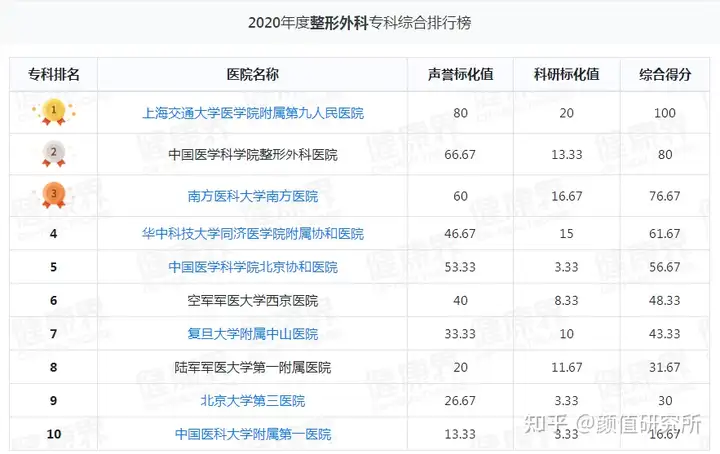Open 华中科技大学同济医学院附属协和医院 link
720x454 pixels.
253,234
